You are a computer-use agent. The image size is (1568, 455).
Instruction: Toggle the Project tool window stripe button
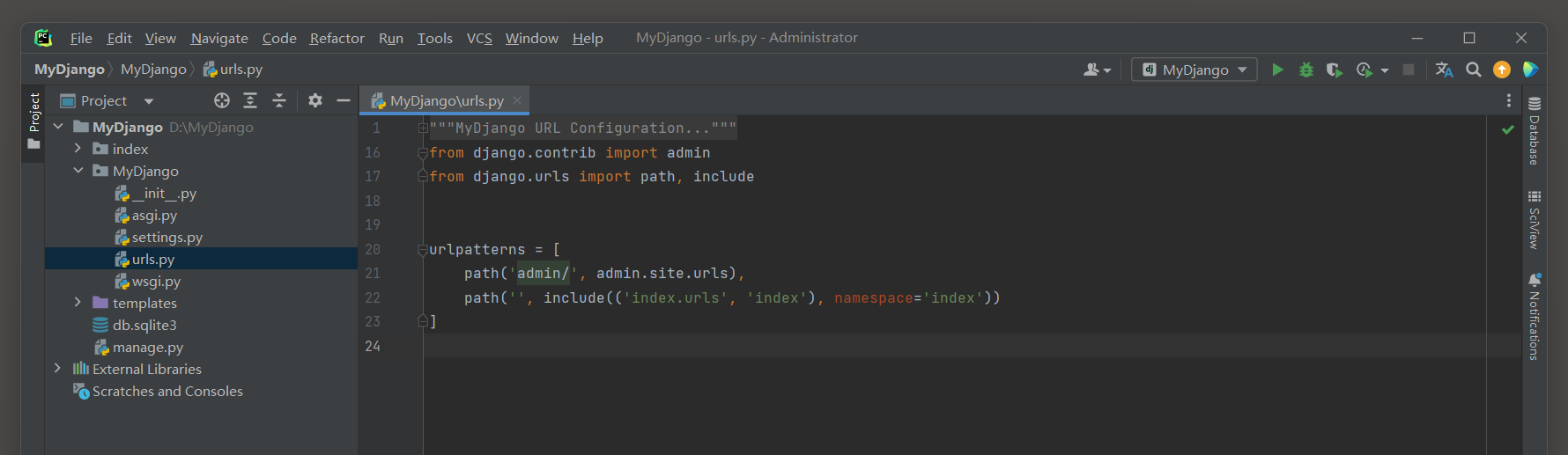tap(33, 121)
